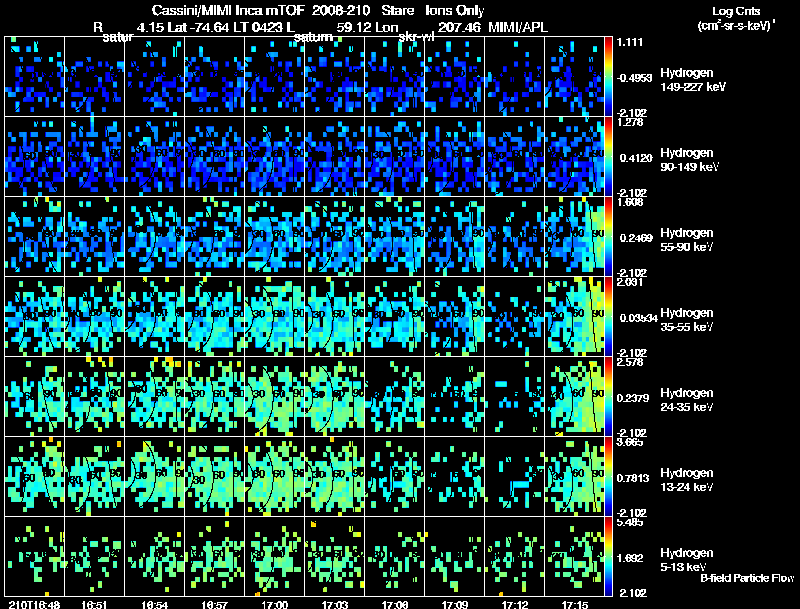
Task: Open the 13-24 keV image at 17:00
Action: [x=274, y=476]
